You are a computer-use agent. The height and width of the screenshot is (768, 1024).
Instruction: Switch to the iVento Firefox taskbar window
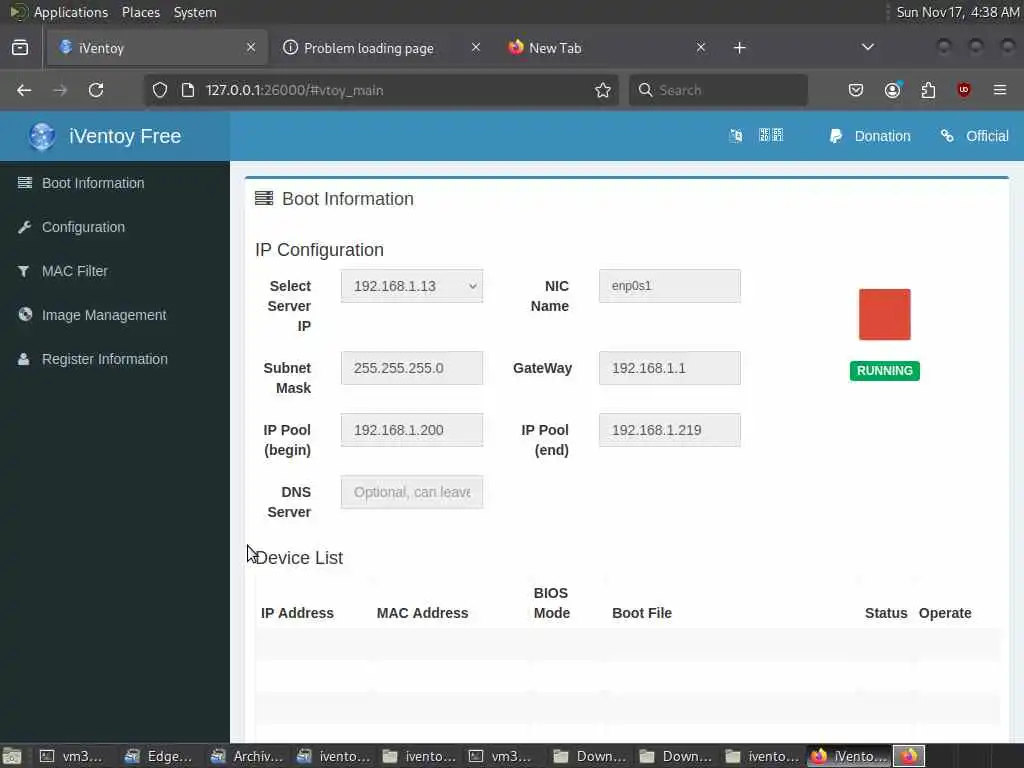click(x=848, y=756)
